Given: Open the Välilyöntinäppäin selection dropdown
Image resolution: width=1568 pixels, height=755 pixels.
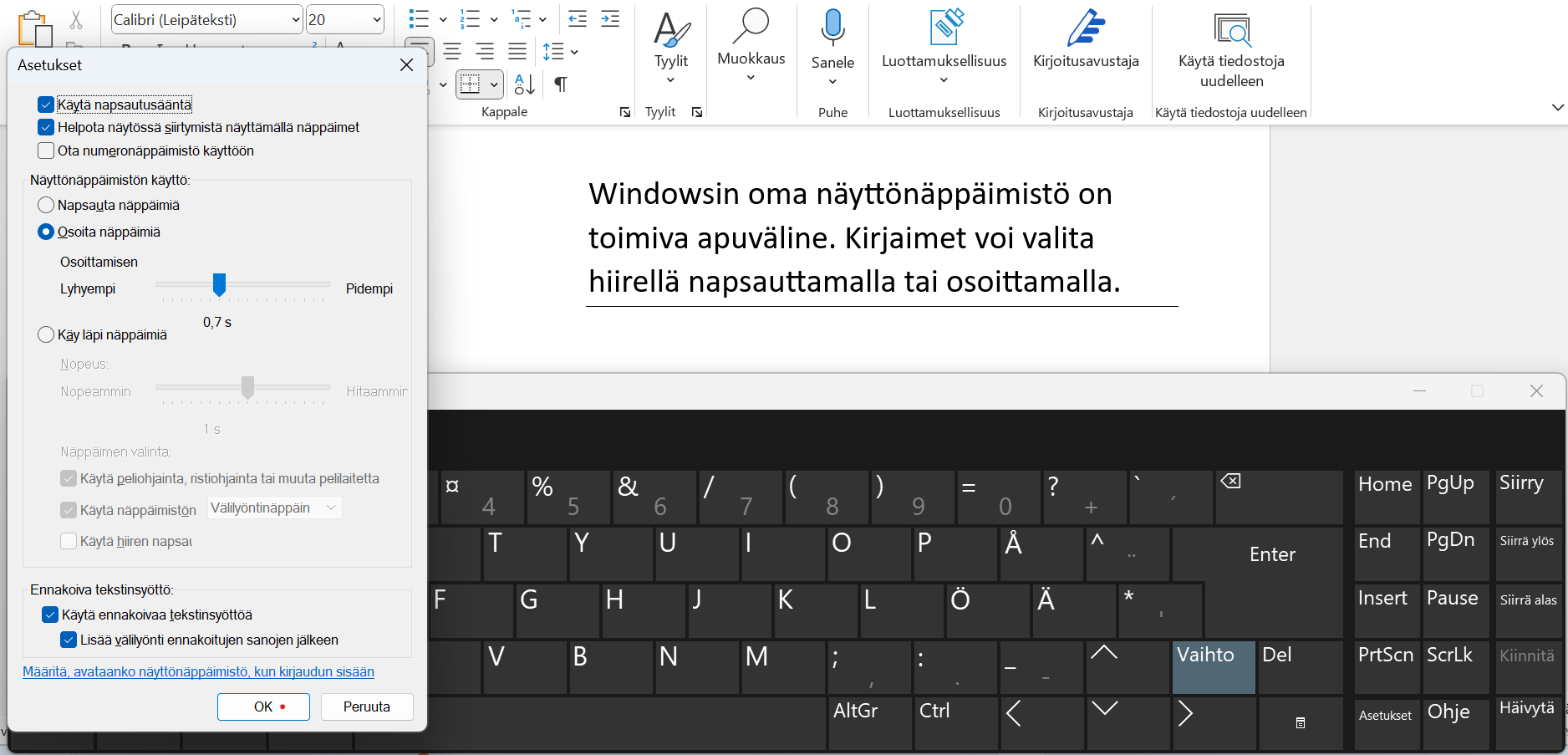Looking at the screenshot, I should click(x=273, y=508).
